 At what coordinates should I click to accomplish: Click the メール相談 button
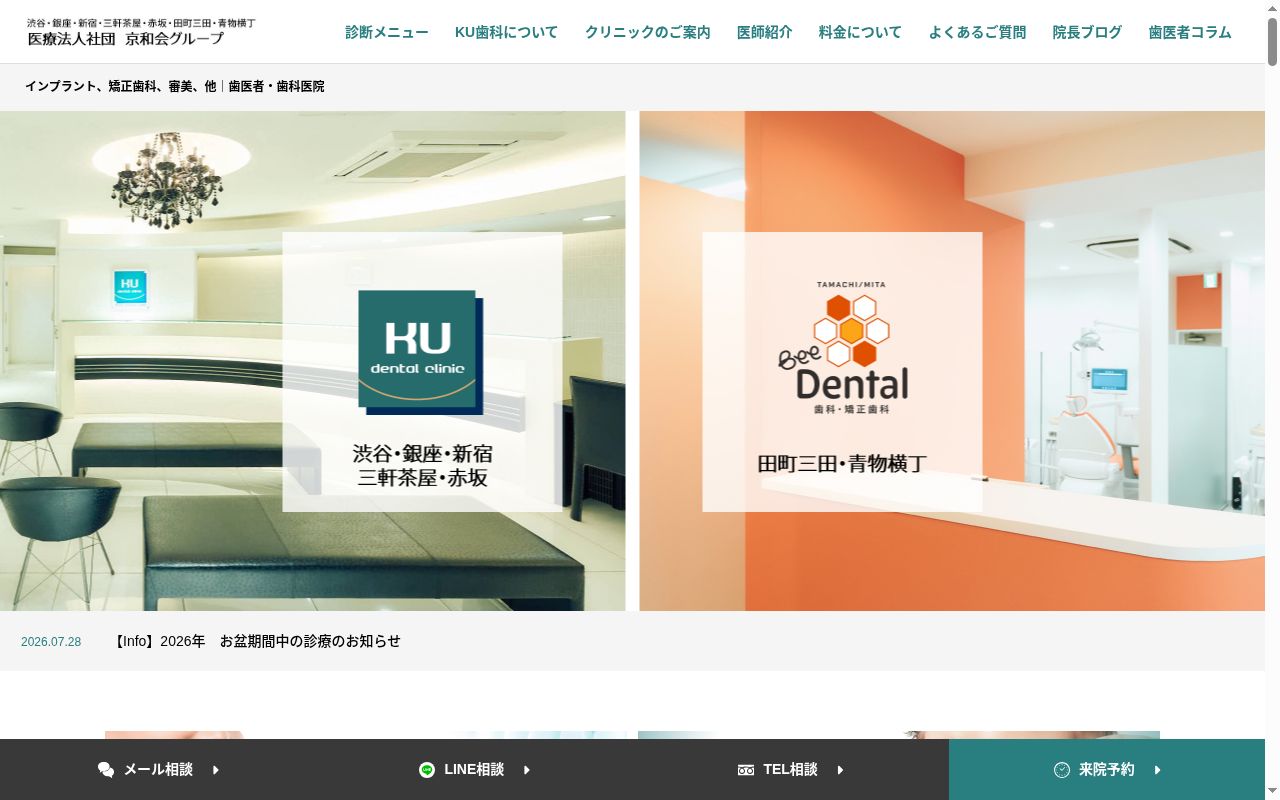click(158, 770)
